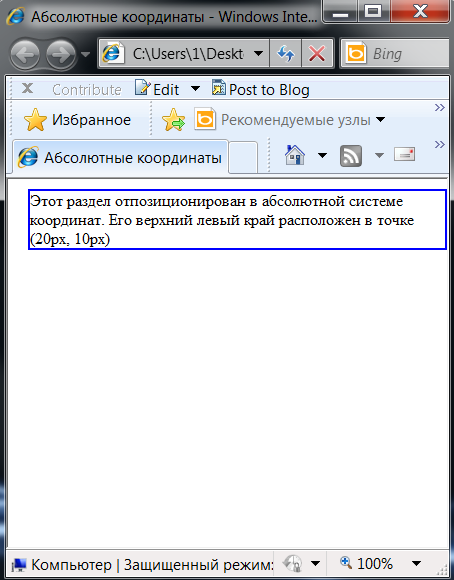Open the security status dropdown arrow
This screenshot has height=580, width=454.
coord(316,564)
